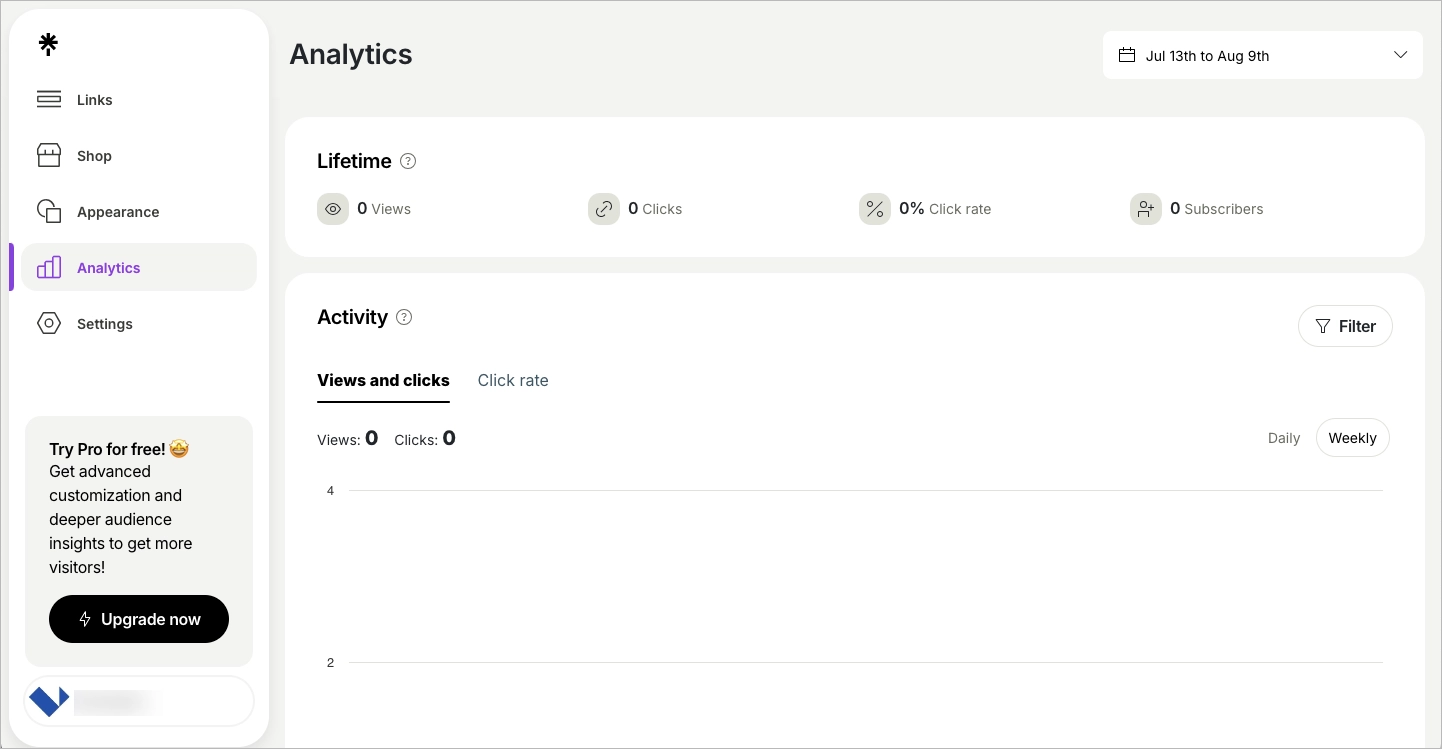Click the eye icon next to Views count

(x=333, y=209)
